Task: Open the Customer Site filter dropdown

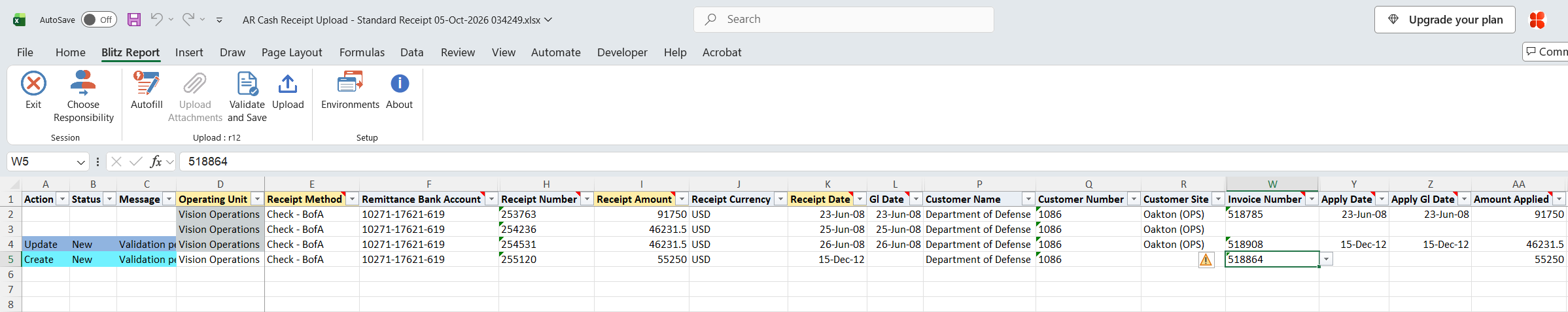Action: pos(1217,199)
